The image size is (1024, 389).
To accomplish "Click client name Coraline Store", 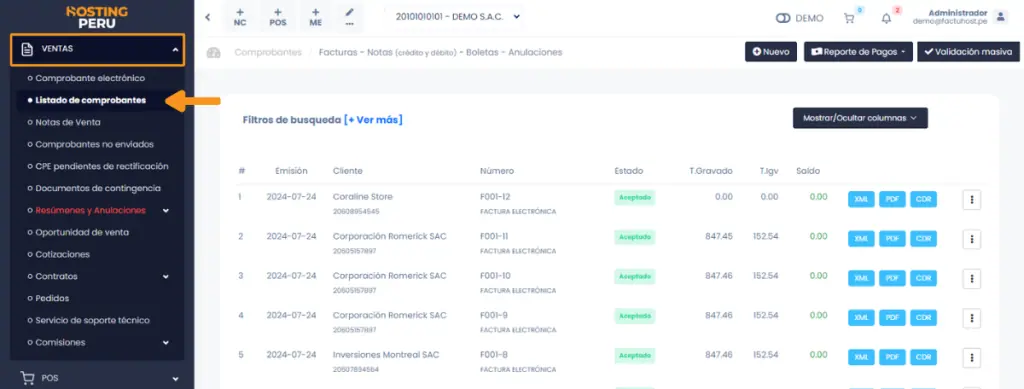I will coord(362,196).
